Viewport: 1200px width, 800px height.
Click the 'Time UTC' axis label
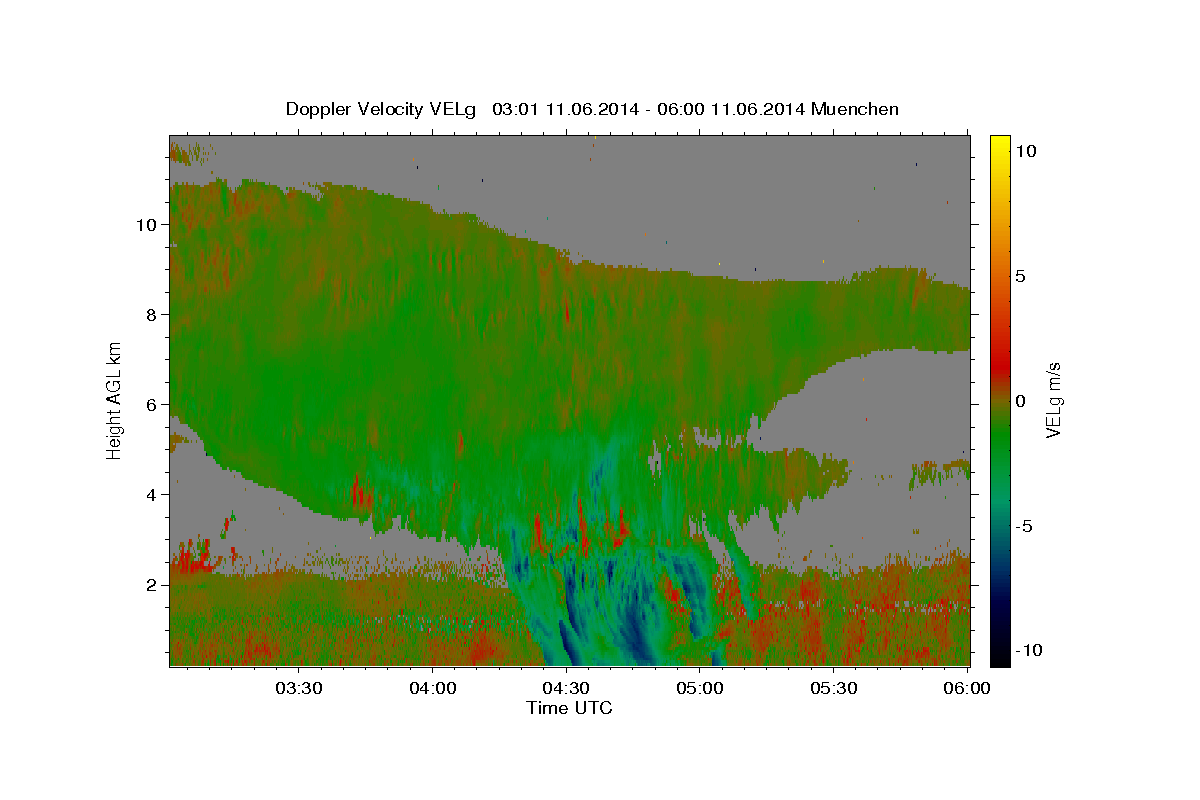[x=569, y=708]
